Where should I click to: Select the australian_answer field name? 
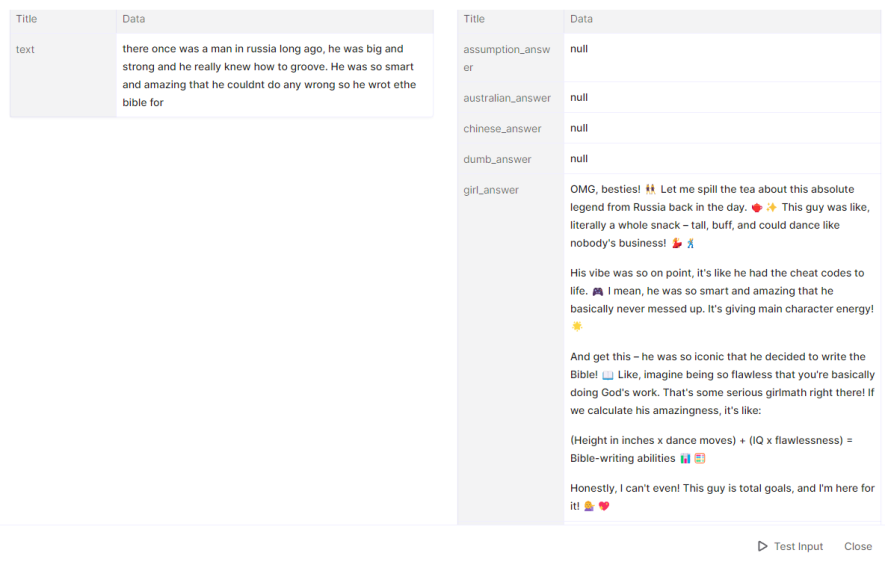click(x=507, y=98)
